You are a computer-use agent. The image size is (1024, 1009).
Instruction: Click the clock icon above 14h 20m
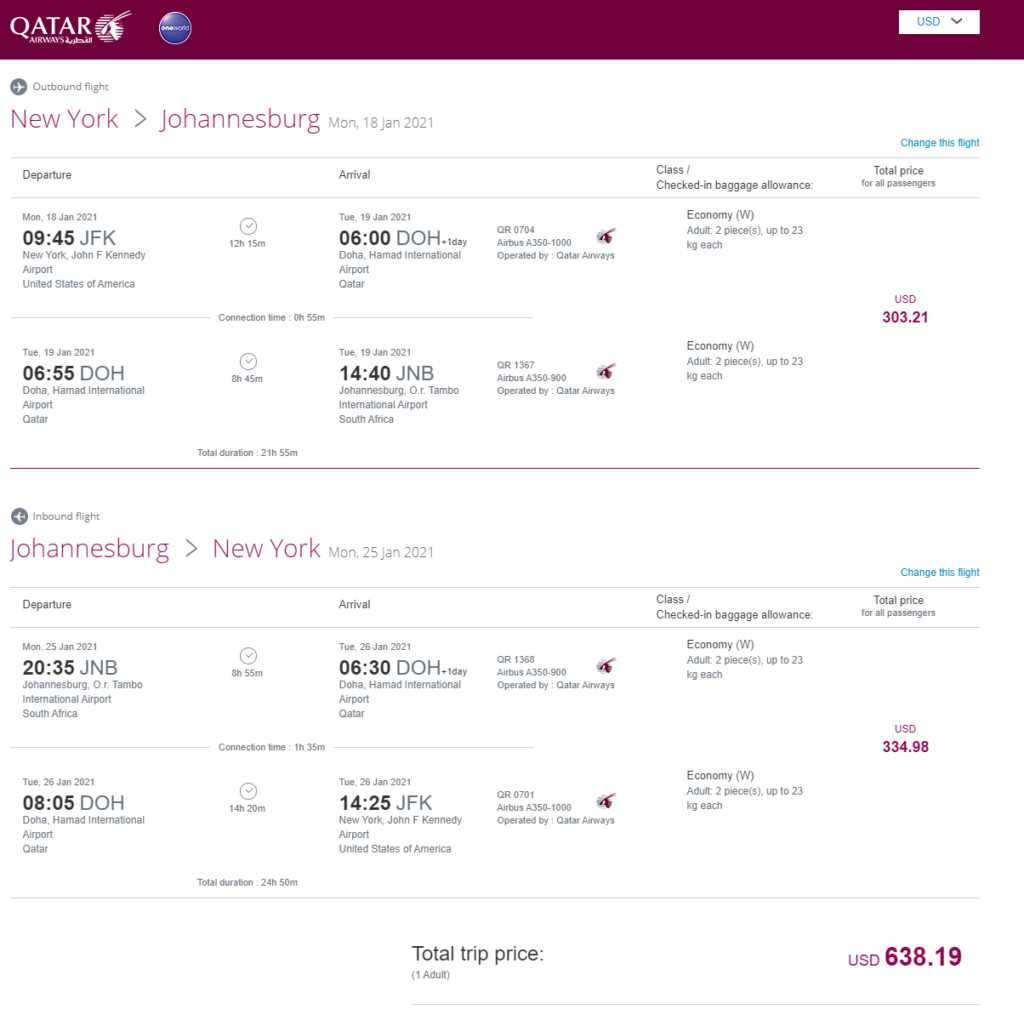point(248,791)
